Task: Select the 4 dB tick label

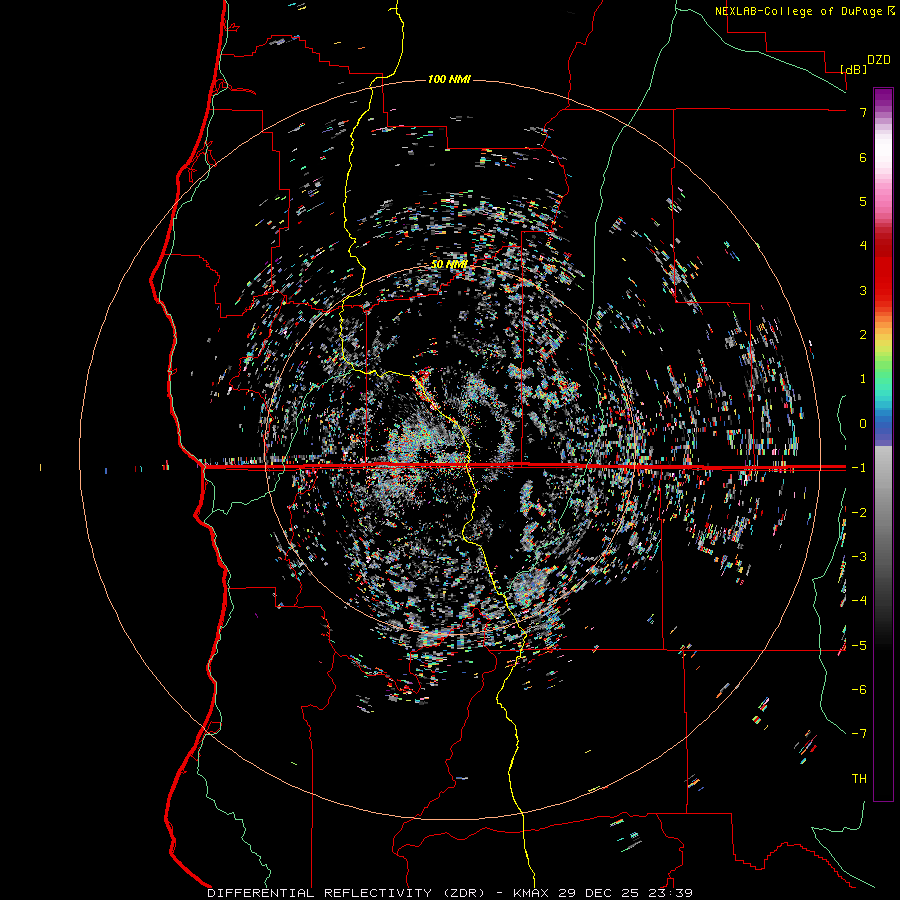Action: point(863,246)
